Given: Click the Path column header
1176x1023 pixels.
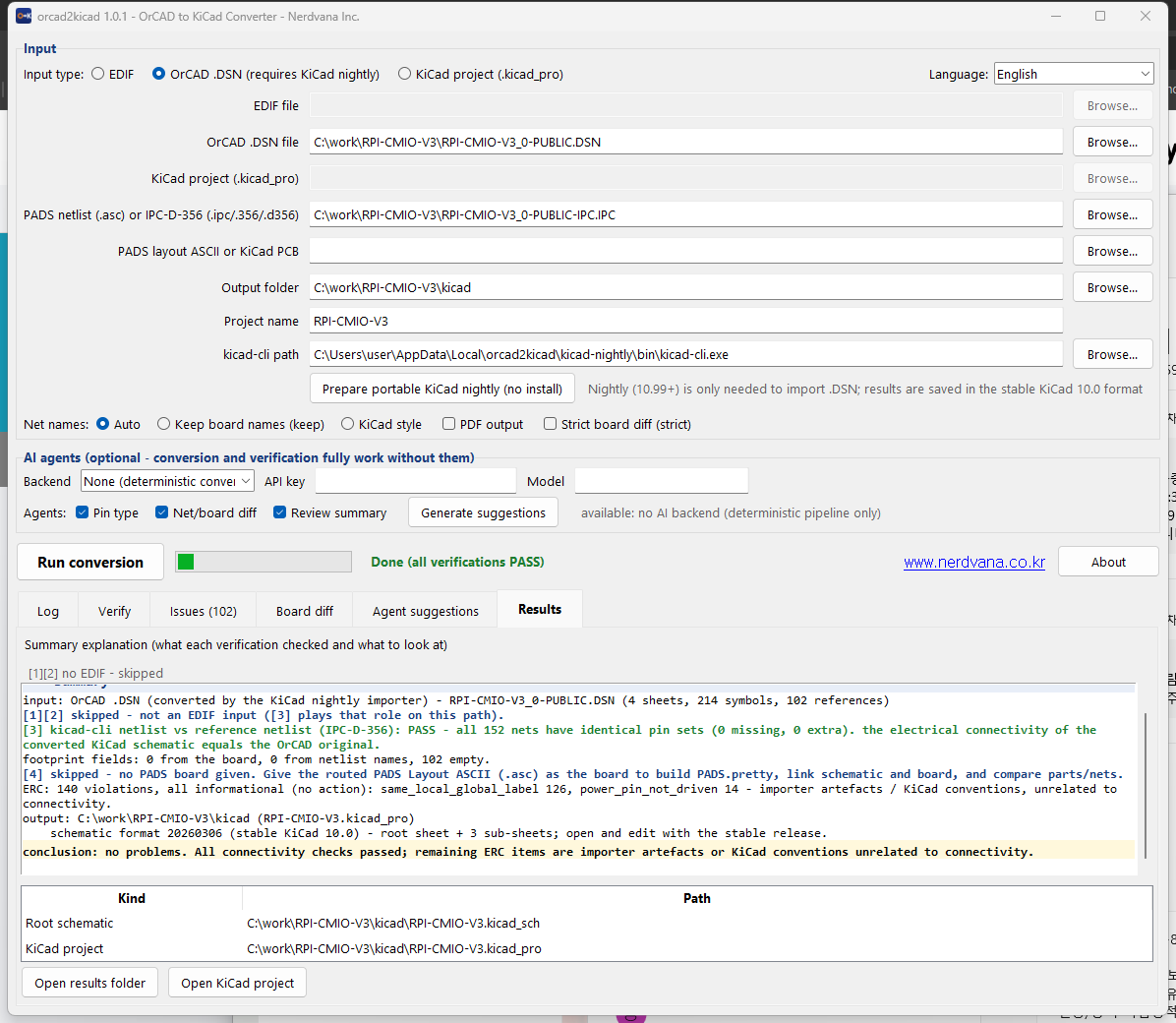Looking at the screenshot, I should point(697,898).
